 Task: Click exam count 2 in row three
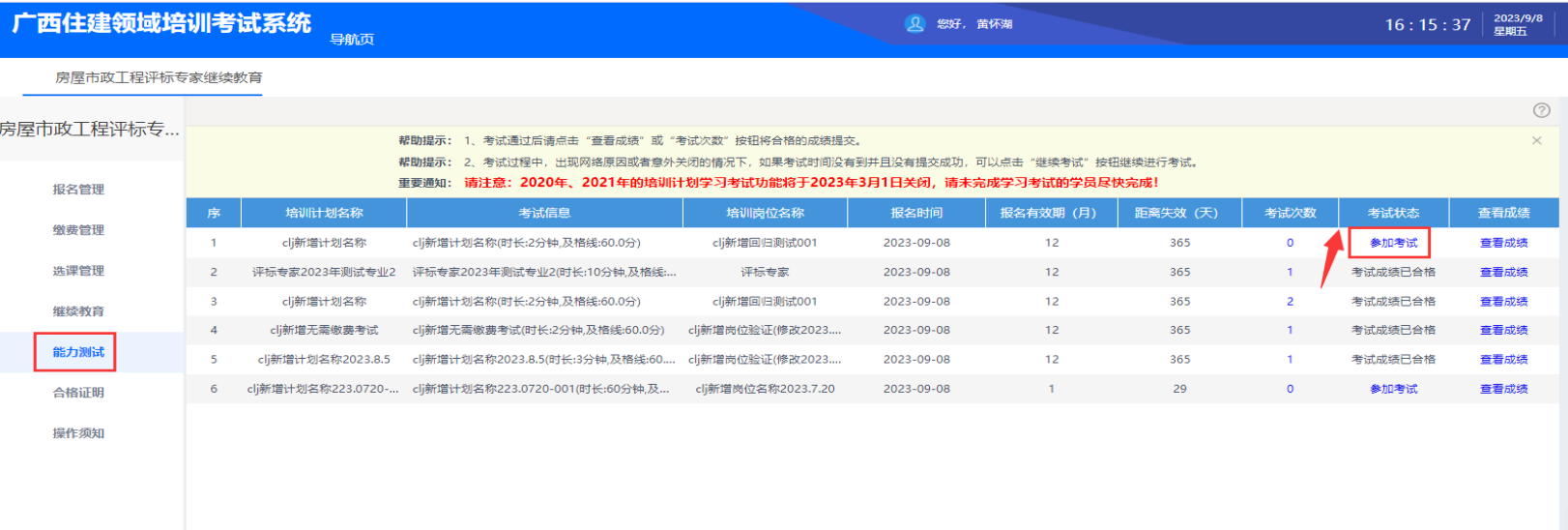point(1290,302)
